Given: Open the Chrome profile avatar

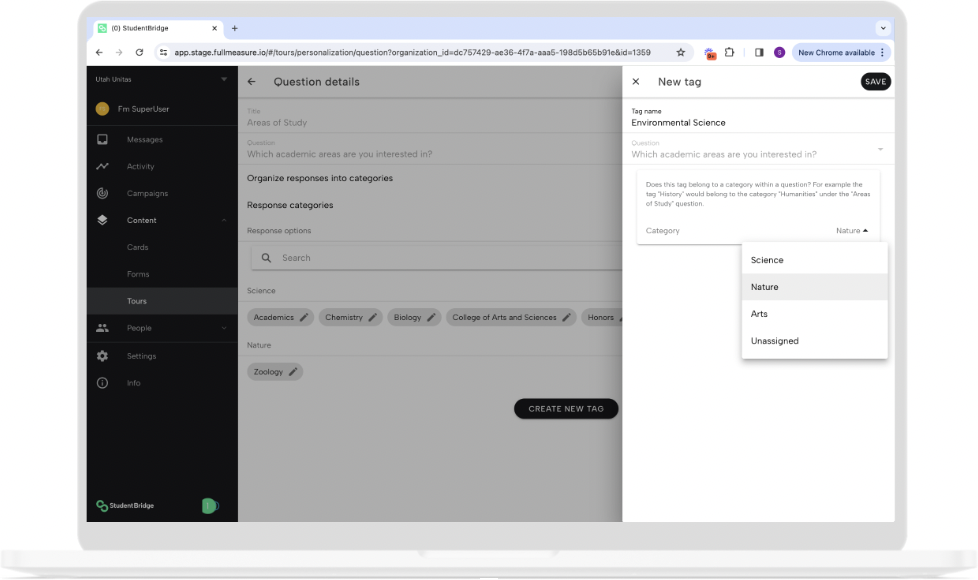Looking at the screenshot, I should (x=779, y=52).
